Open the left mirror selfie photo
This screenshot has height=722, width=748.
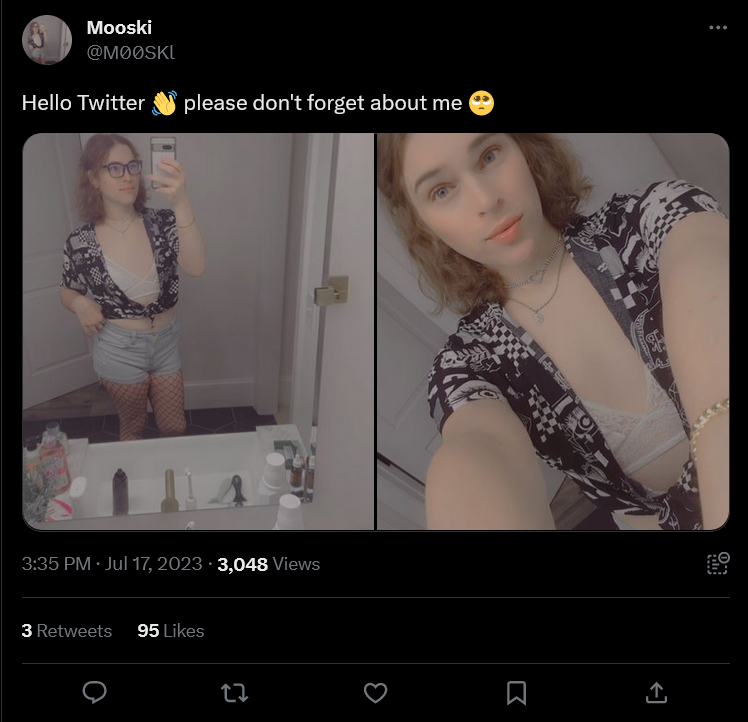tap(198, 332)
